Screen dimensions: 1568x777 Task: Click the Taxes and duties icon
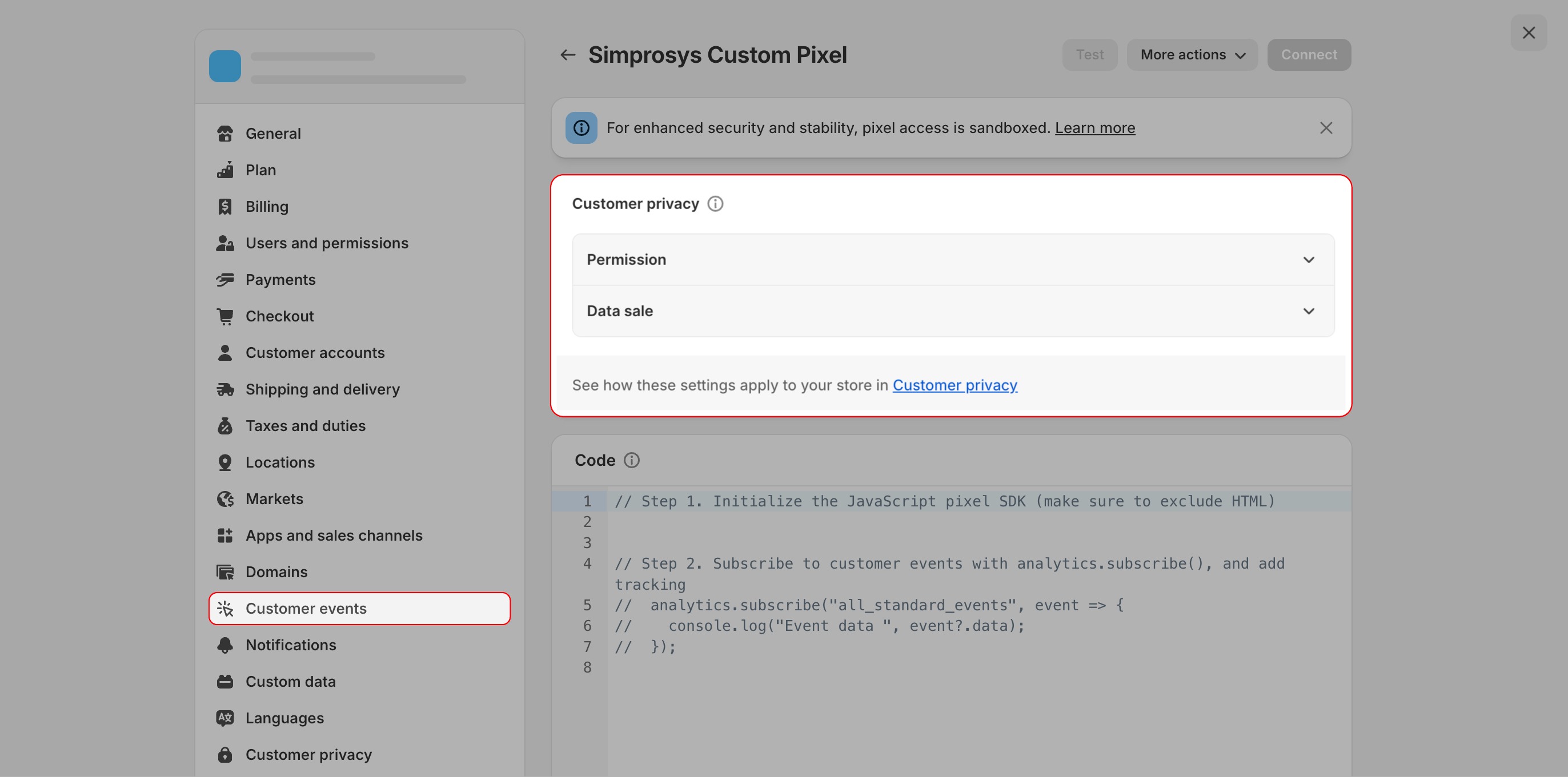pos(224,425)
